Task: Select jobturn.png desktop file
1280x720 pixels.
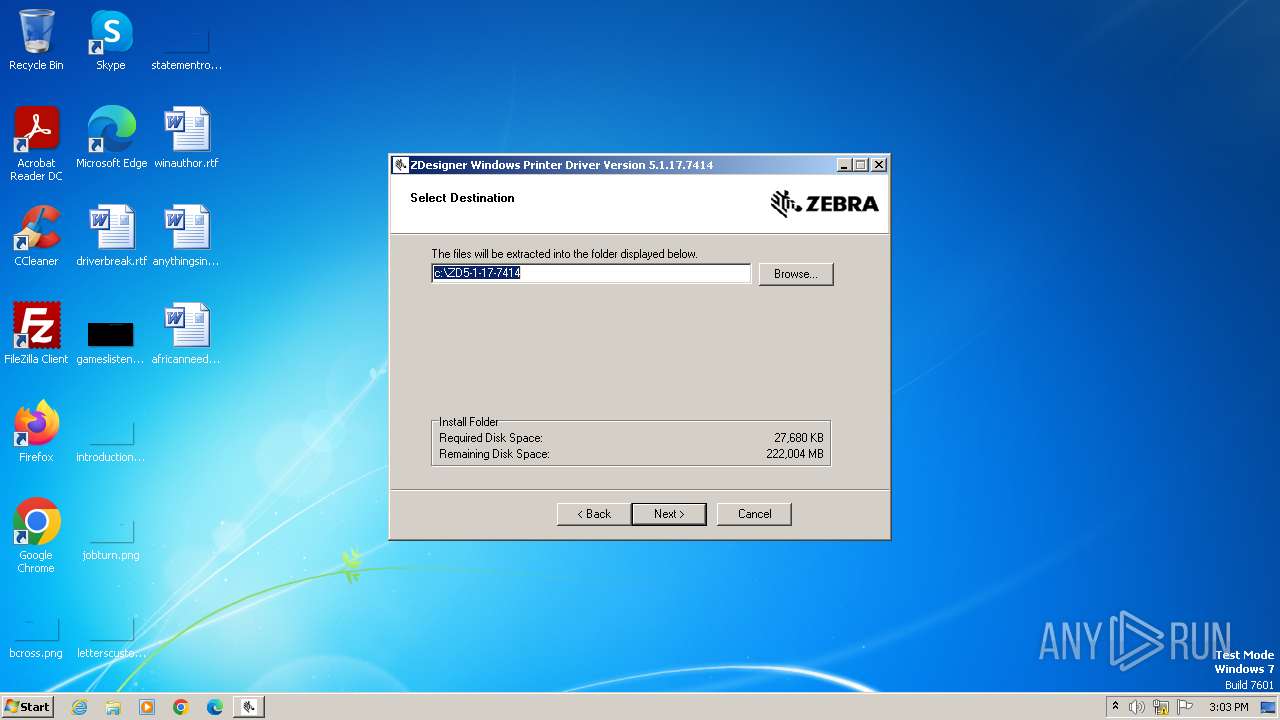Action: [x=110, y=540]
